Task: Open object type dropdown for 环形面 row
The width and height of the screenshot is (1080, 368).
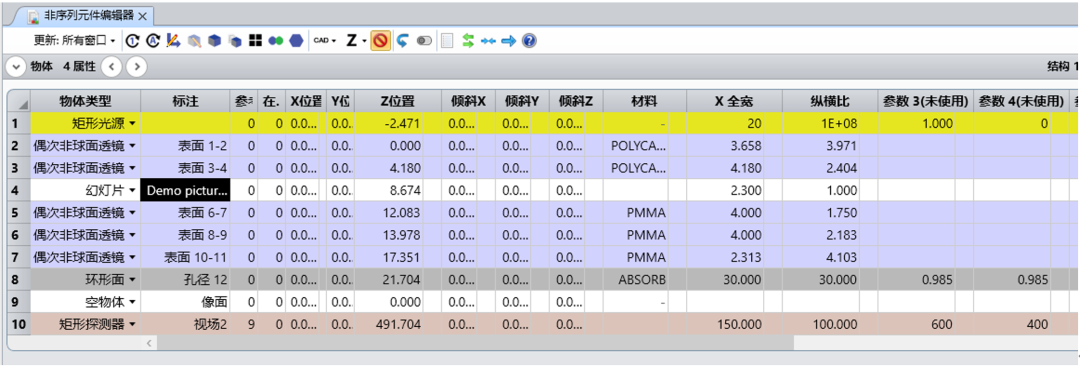Action: [x=132, y=279]
